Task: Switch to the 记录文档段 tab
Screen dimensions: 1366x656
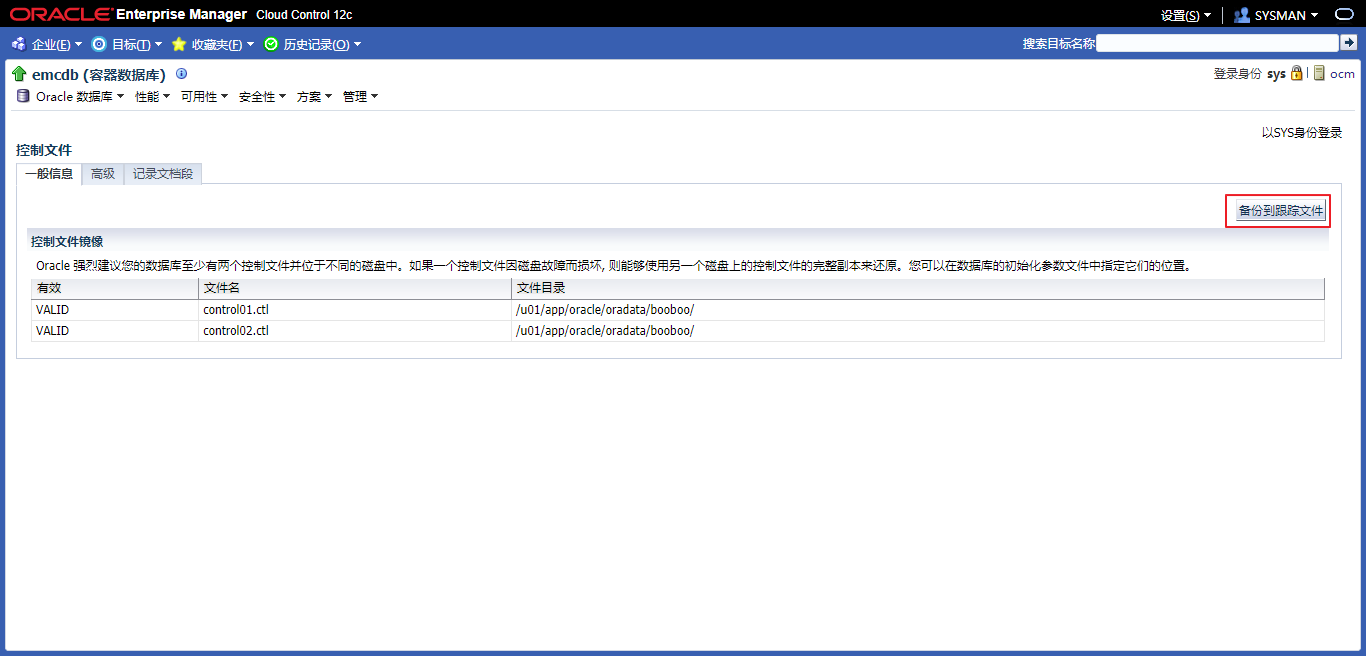Action: coord(163,174)
